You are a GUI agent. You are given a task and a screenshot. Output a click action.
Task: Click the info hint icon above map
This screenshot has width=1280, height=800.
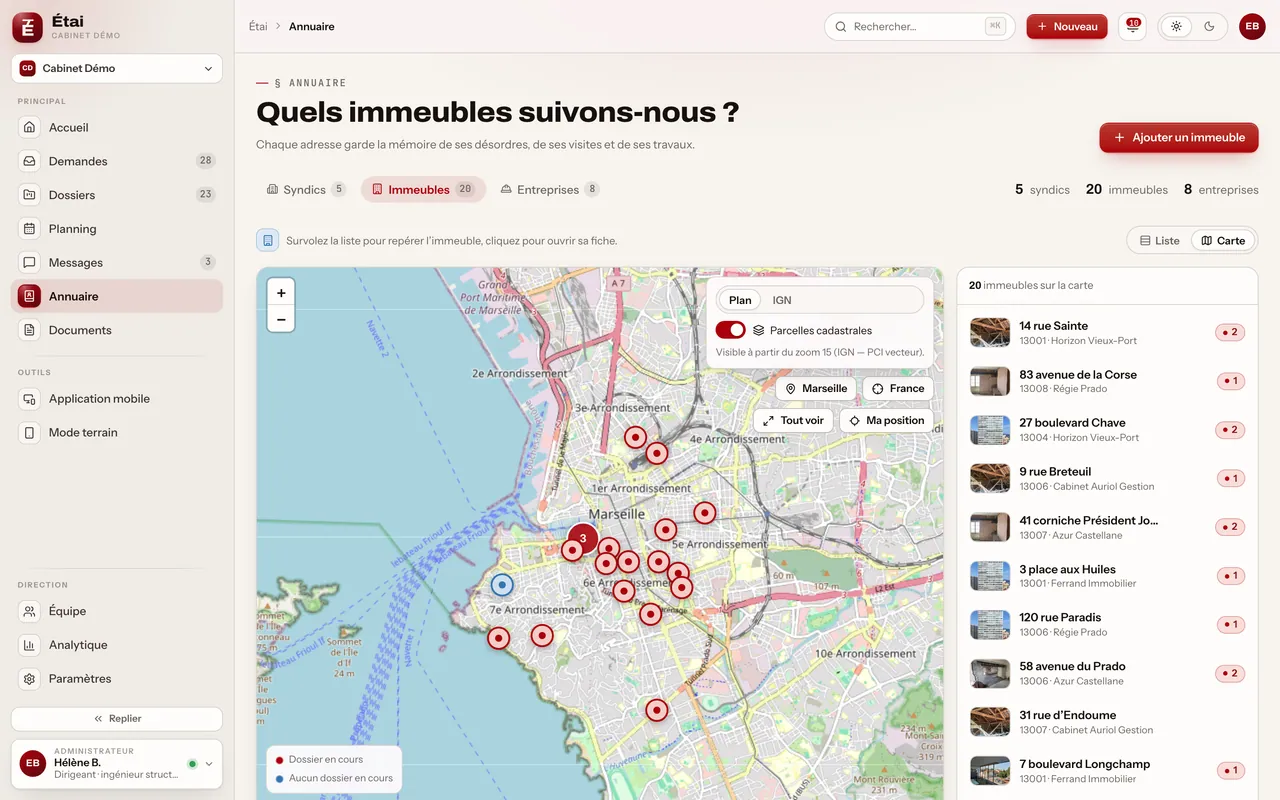pos(268,241)
